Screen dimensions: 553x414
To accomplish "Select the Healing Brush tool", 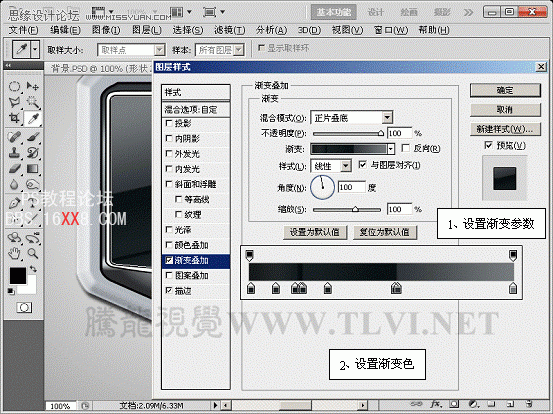I will 14,137.
